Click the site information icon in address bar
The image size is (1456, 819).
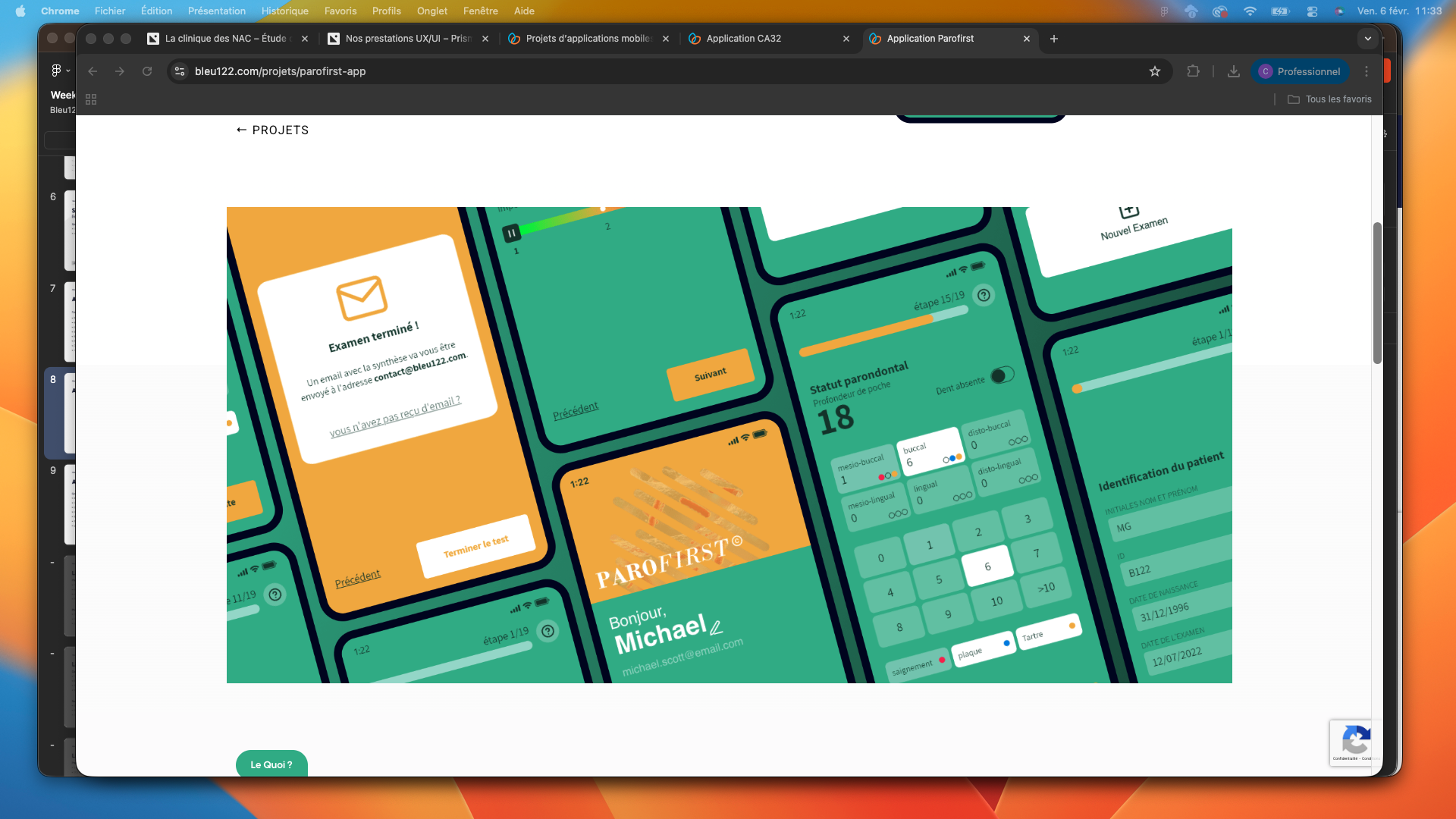(x=180, y=71)
